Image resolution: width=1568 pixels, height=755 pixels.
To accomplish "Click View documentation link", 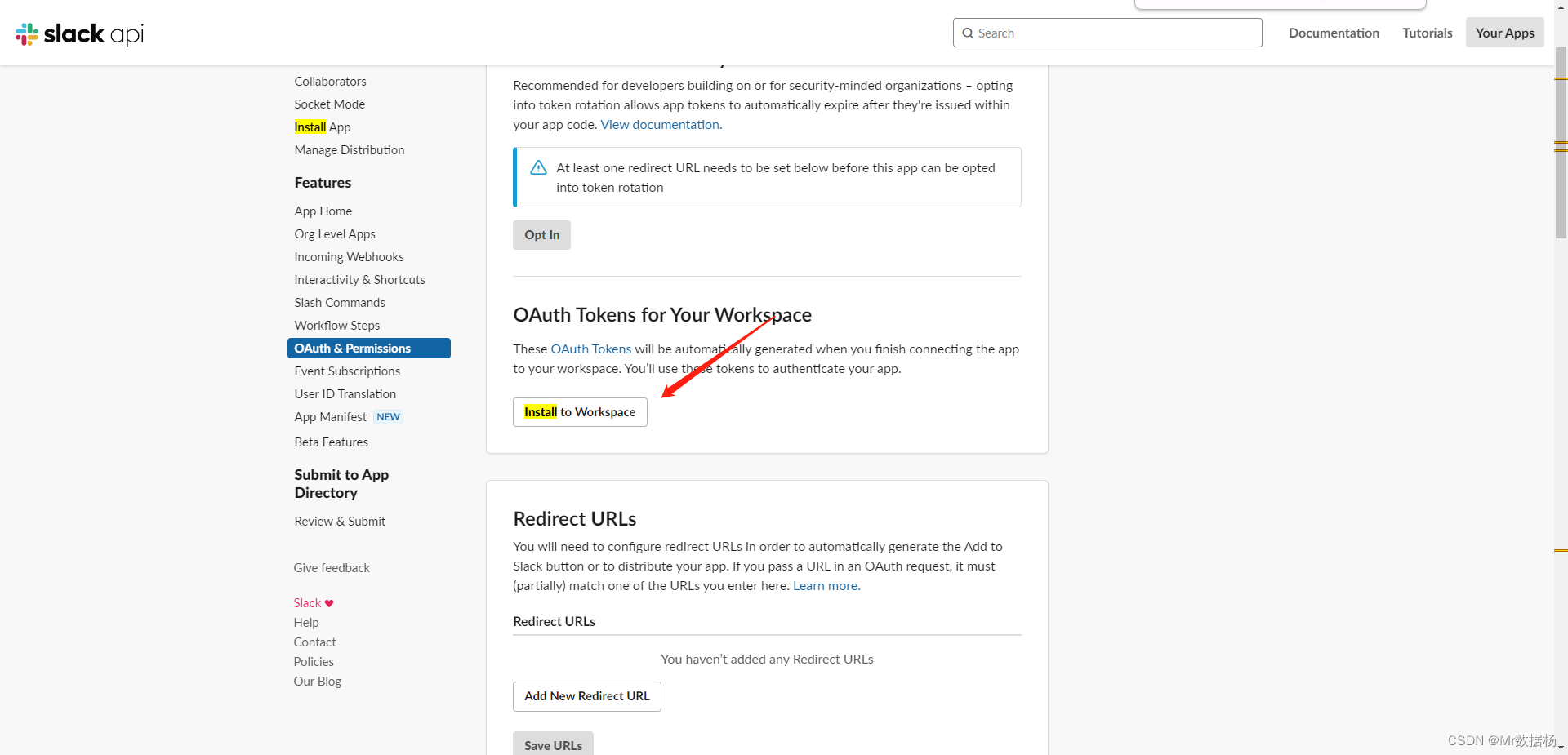I will pyautogui.click(x=661, y=125).
